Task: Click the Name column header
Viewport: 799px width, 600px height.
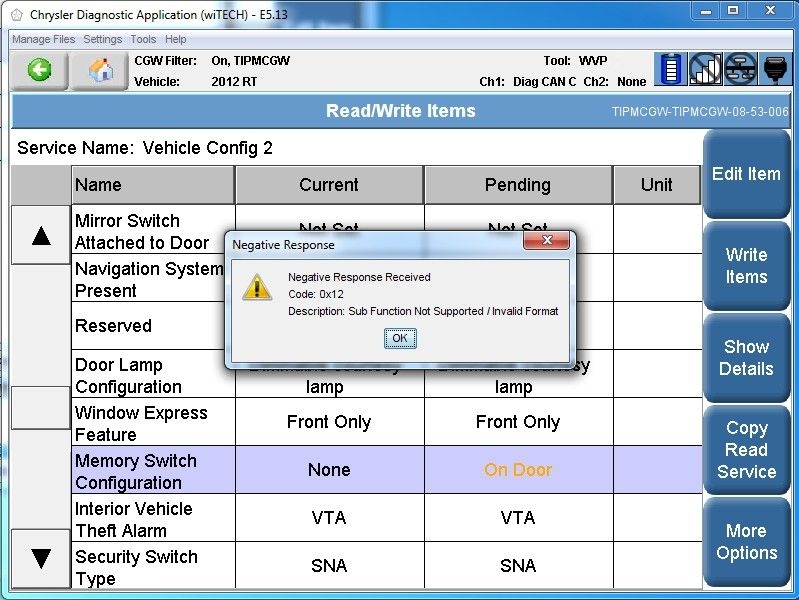Action: pyautogui.click(x=153, y=185)
